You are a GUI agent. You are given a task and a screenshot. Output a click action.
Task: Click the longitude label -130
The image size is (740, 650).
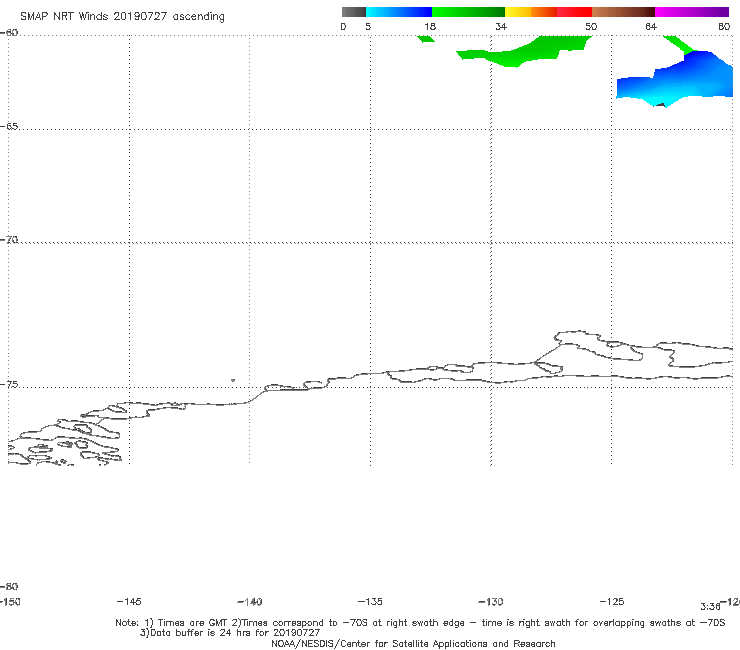[491, 601]
